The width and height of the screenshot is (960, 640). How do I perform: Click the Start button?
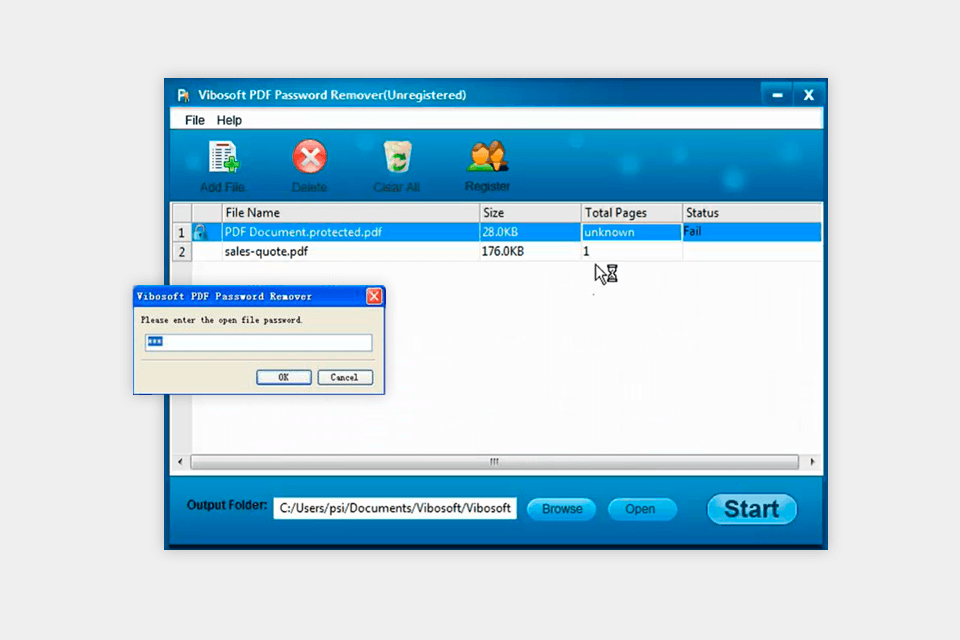click(752, 509)
